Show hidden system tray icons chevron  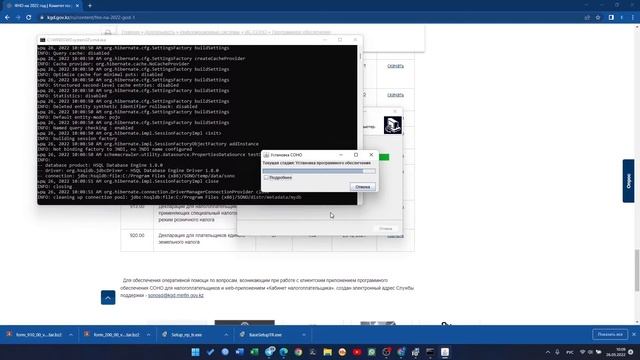click(x=548, y=352)
